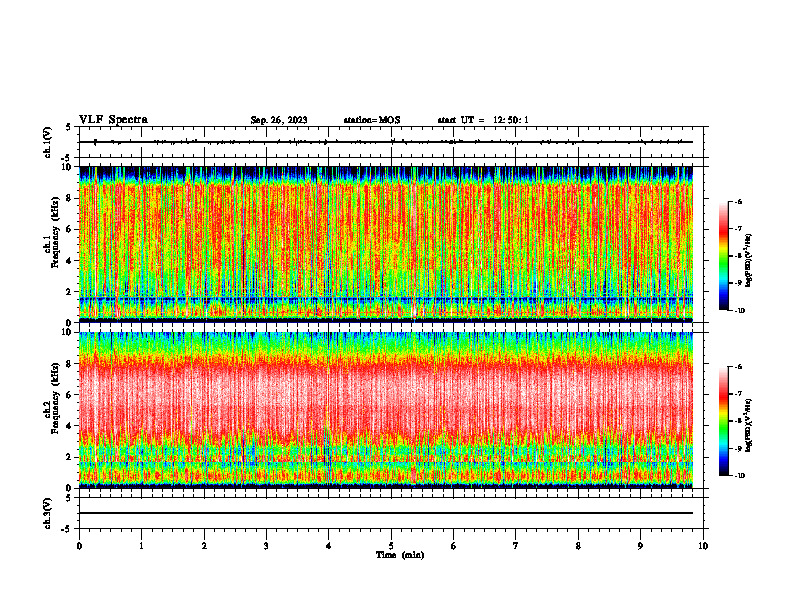Click the ch.1 colorbar "-6" tick label
The height and width of the screenshot is (612, 792).
tap(739, 201)
